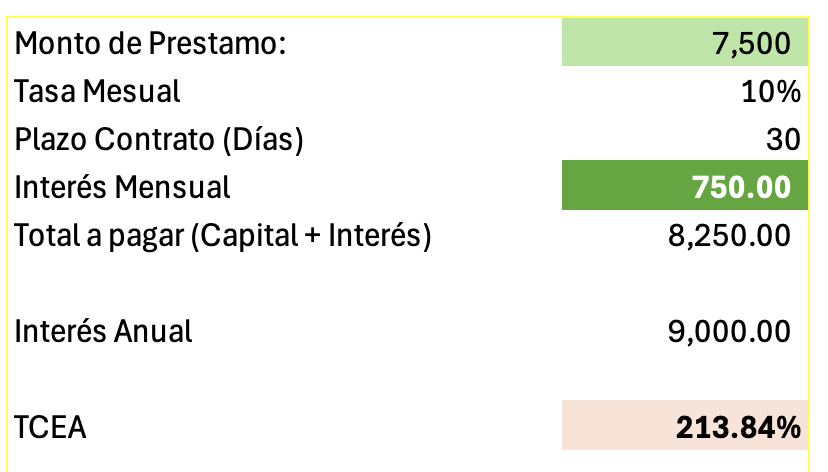Click the 9,000.00 annual interest cell
This screenshot has width=828, height=472.
click(684, 331)
